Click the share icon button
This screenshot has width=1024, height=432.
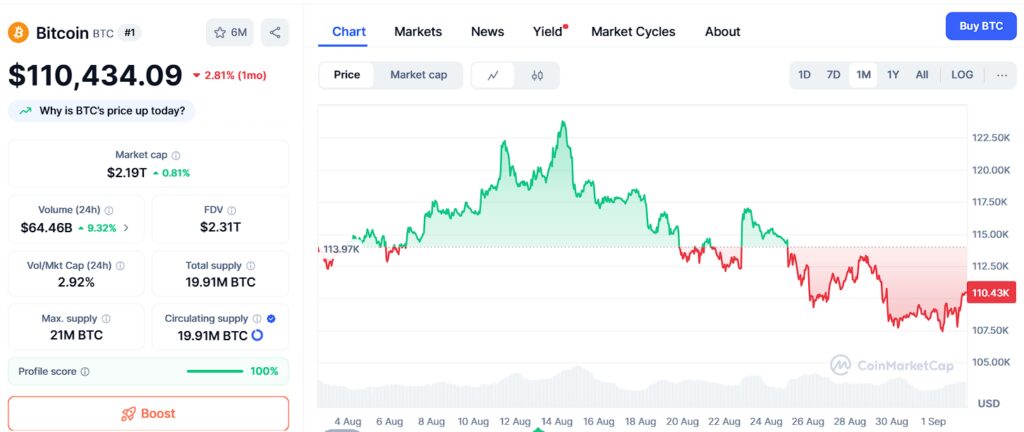coord(275,33)
